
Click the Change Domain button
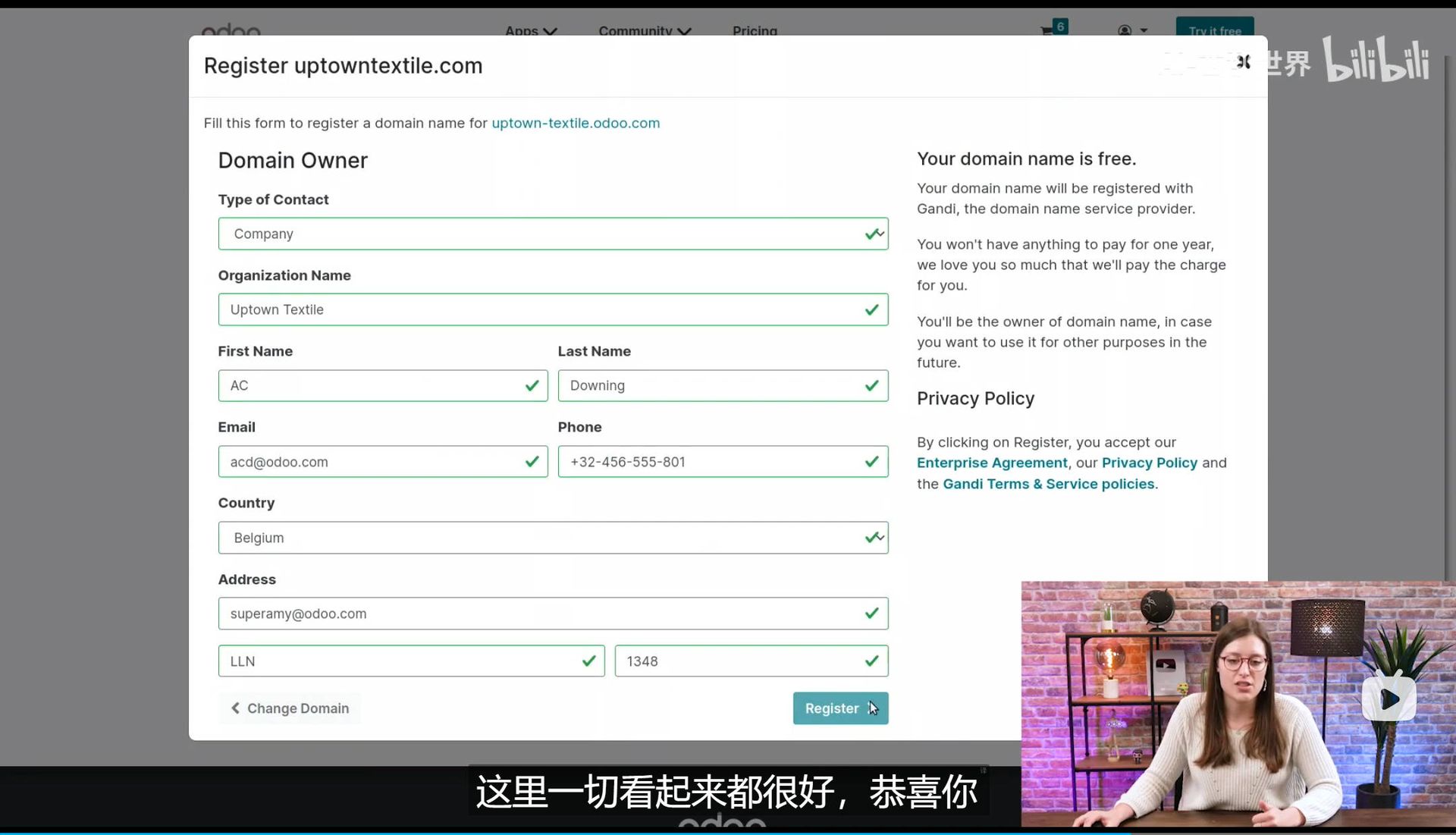(x=290, y=708)
